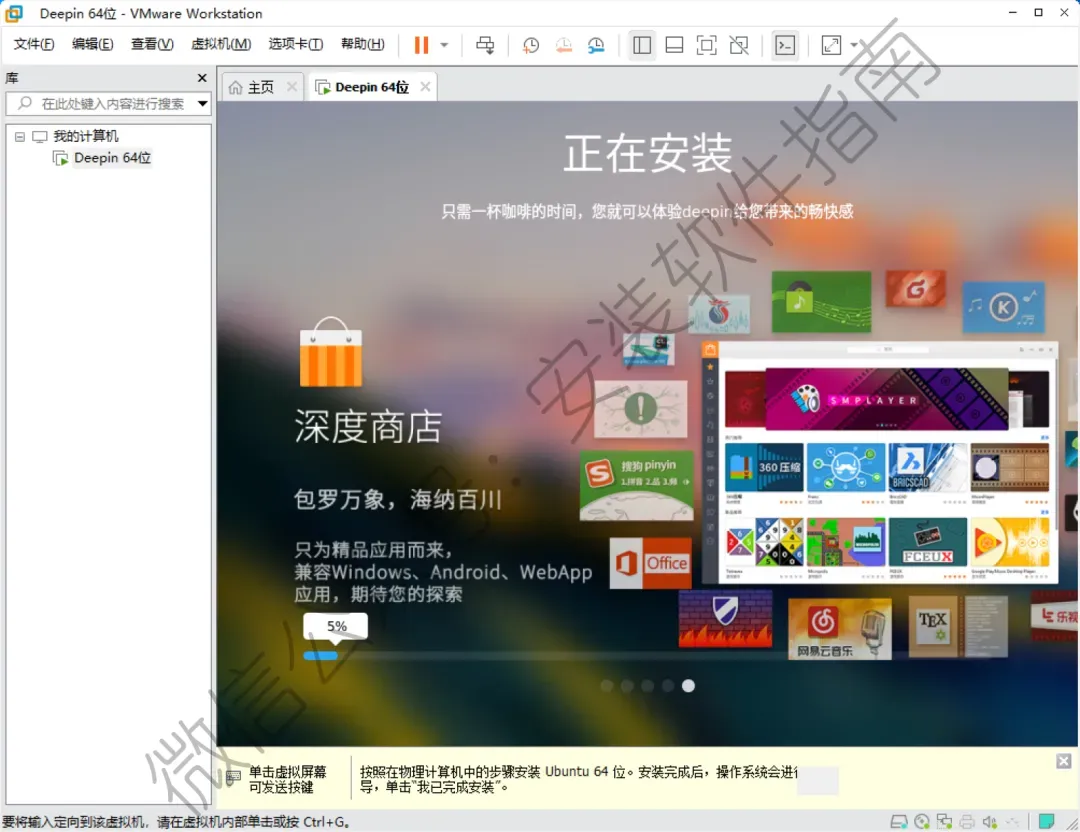Click the 360压缩 tile in store preview
Screen dimensions: 1080x832
tap(764, 467)
